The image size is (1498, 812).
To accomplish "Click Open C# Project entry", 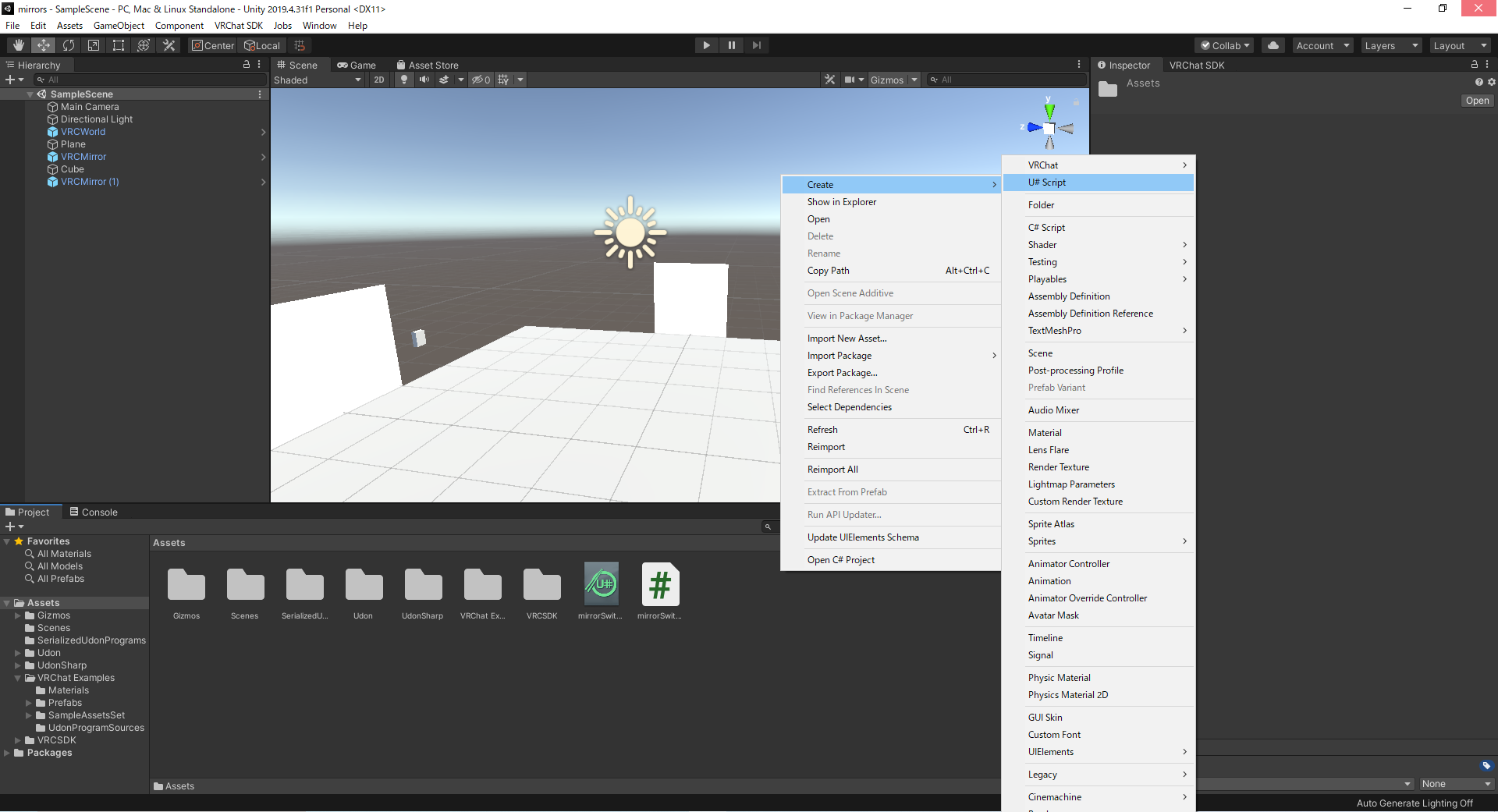I will coord(891,560).
